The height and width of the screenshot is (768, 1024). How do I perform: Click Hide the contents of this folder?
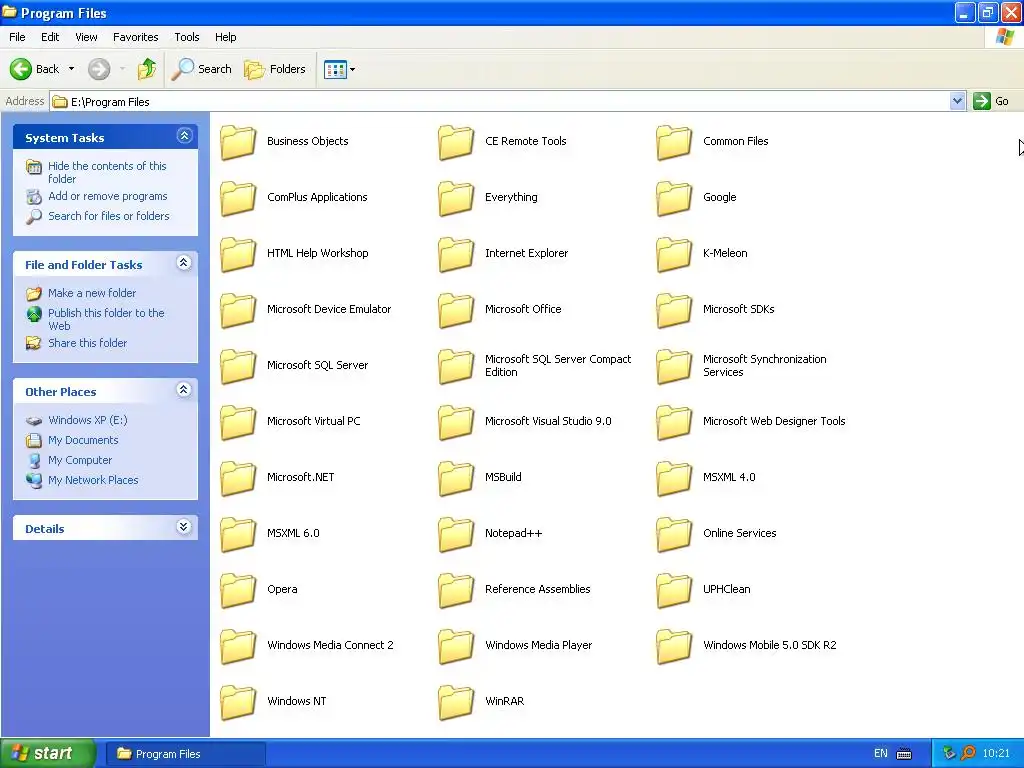pos(107,172)
